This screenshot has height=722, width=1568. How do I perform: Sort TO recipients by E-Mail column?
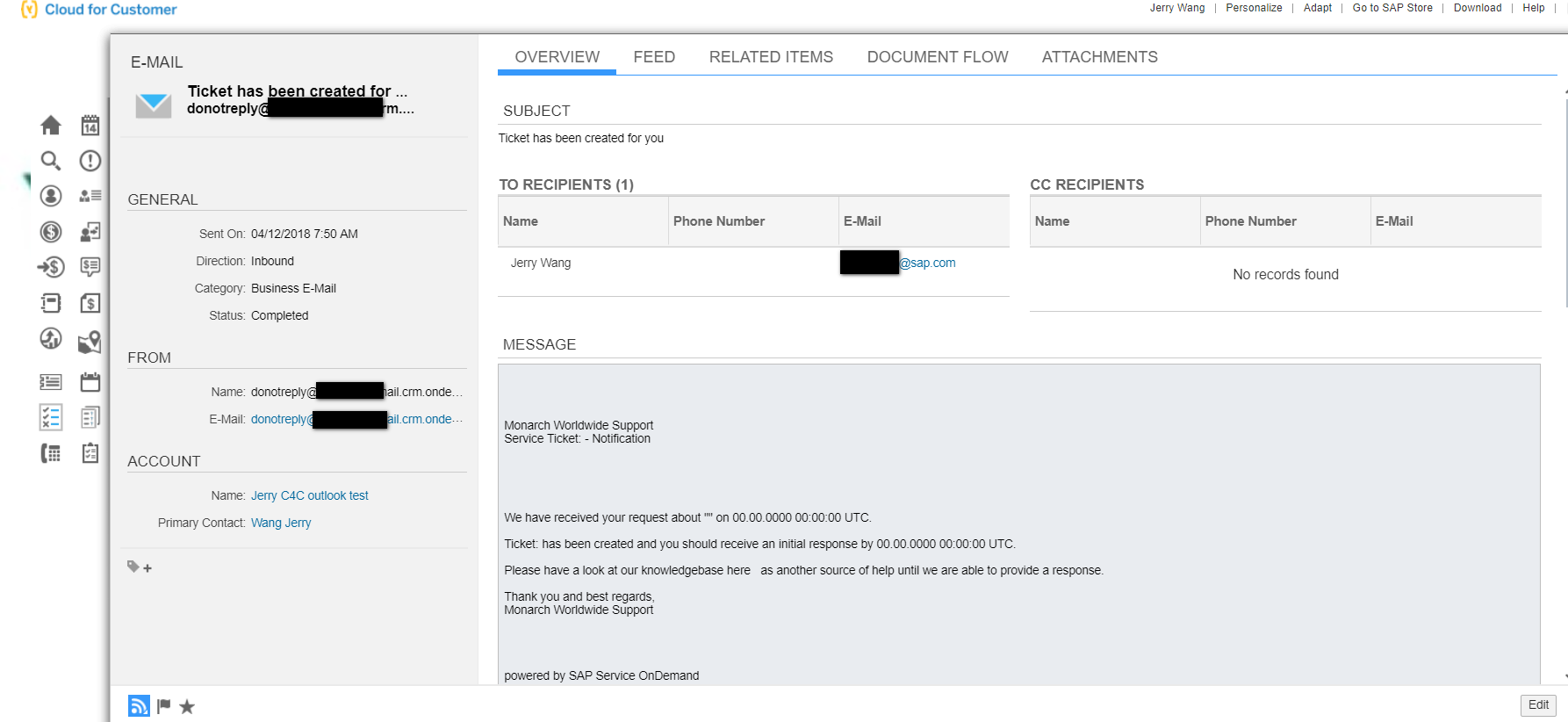[x=924, y=221]
